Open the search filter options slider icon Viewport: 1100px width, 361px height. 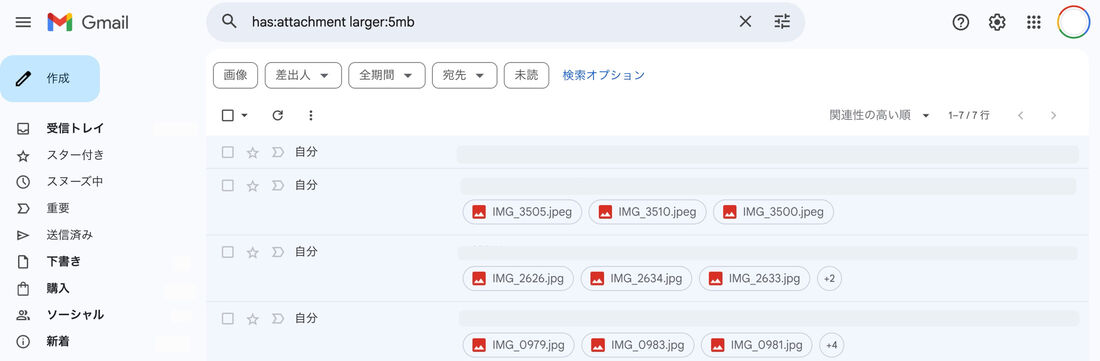tap(782, 22)
